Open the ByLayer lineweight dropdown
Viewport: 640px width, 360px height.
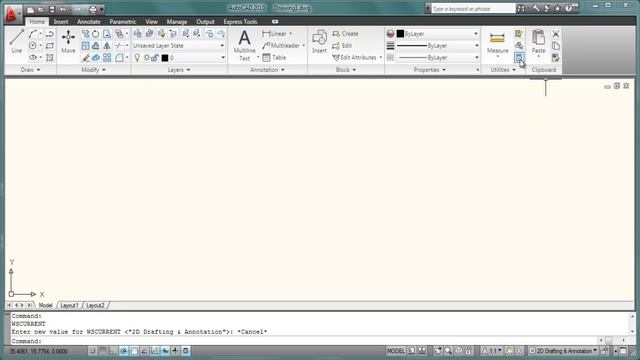(x=476, y=46)
